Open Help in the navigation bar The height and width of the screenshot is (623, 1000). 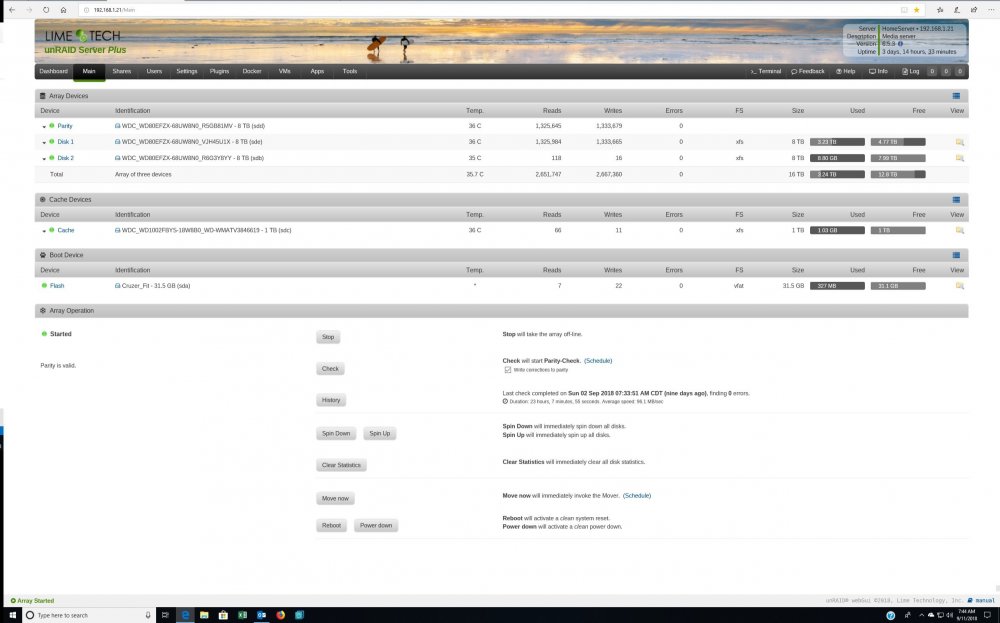[846, 71]
